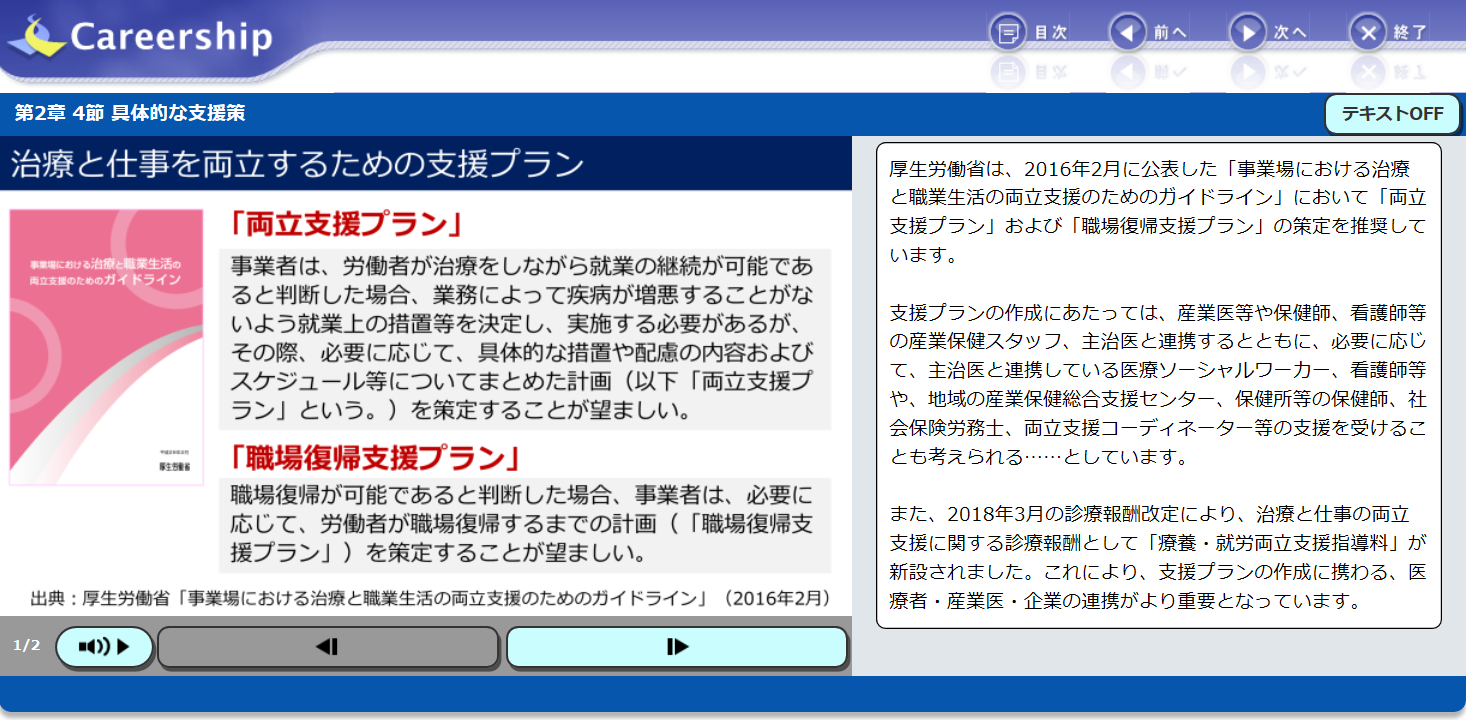1466x720 pixels.
Task: Click paragraph starting また、2018年3月の診療報酬改定
Action: pyautogui.click(x=1158, y=558)
